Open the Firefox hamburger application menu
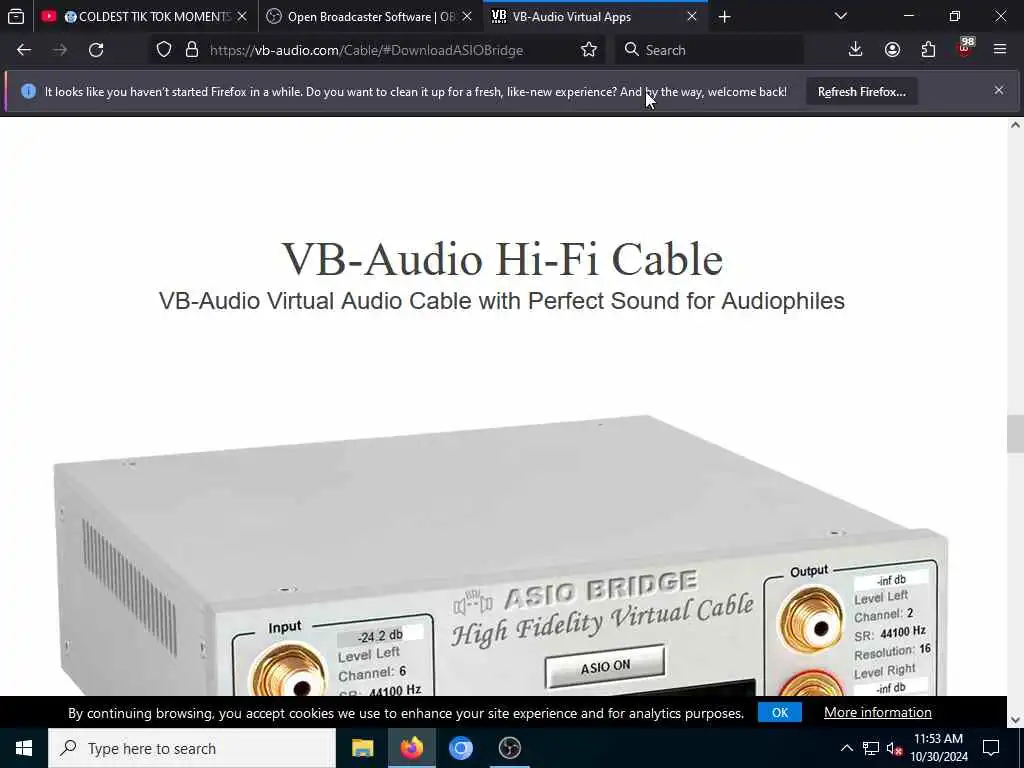Viewport: 1024px width, 768px height. coord(1000,50)
